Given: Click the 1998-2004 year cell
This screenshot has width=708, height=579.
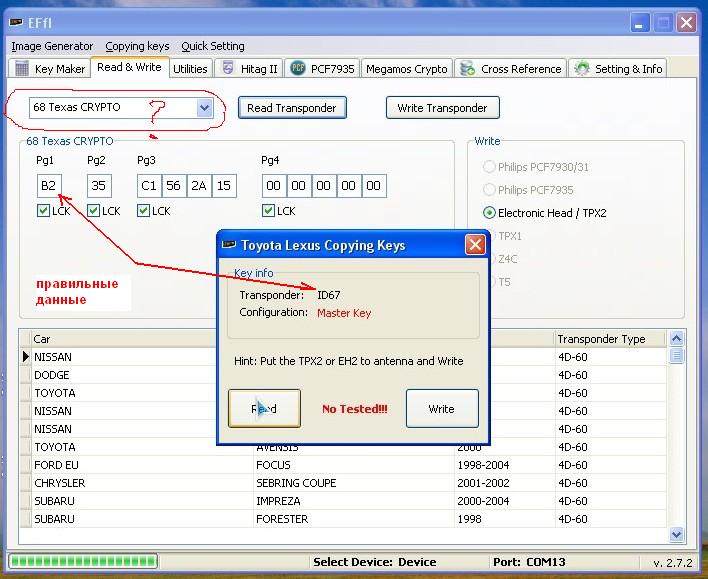Looking at the screenshot, I should 504,465.
